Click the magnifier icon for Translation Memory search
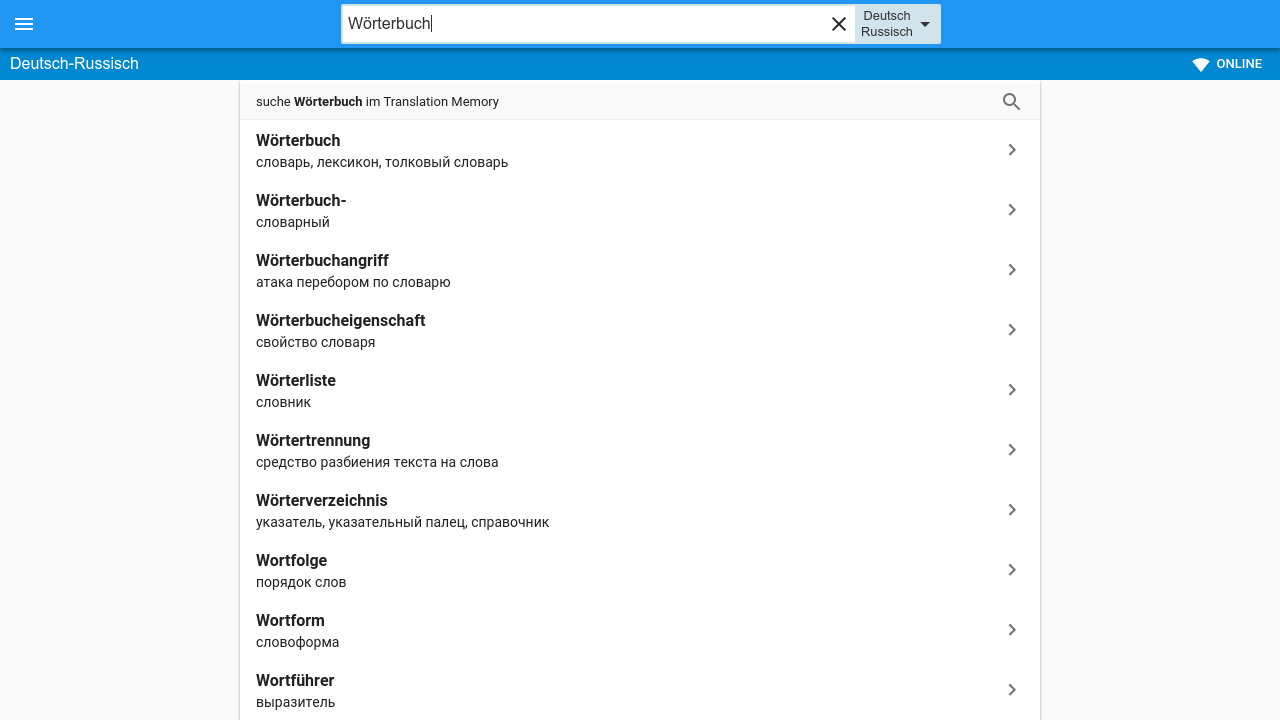Screen dimensions: 1280x720 pos(1011,101)
